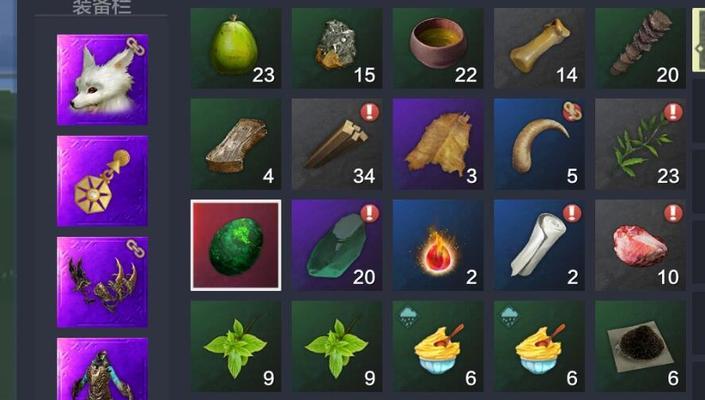This screenshot has width=705, height=400.
Task: Select the raw meat stack of 10
Action: click(x=641, y=245)
